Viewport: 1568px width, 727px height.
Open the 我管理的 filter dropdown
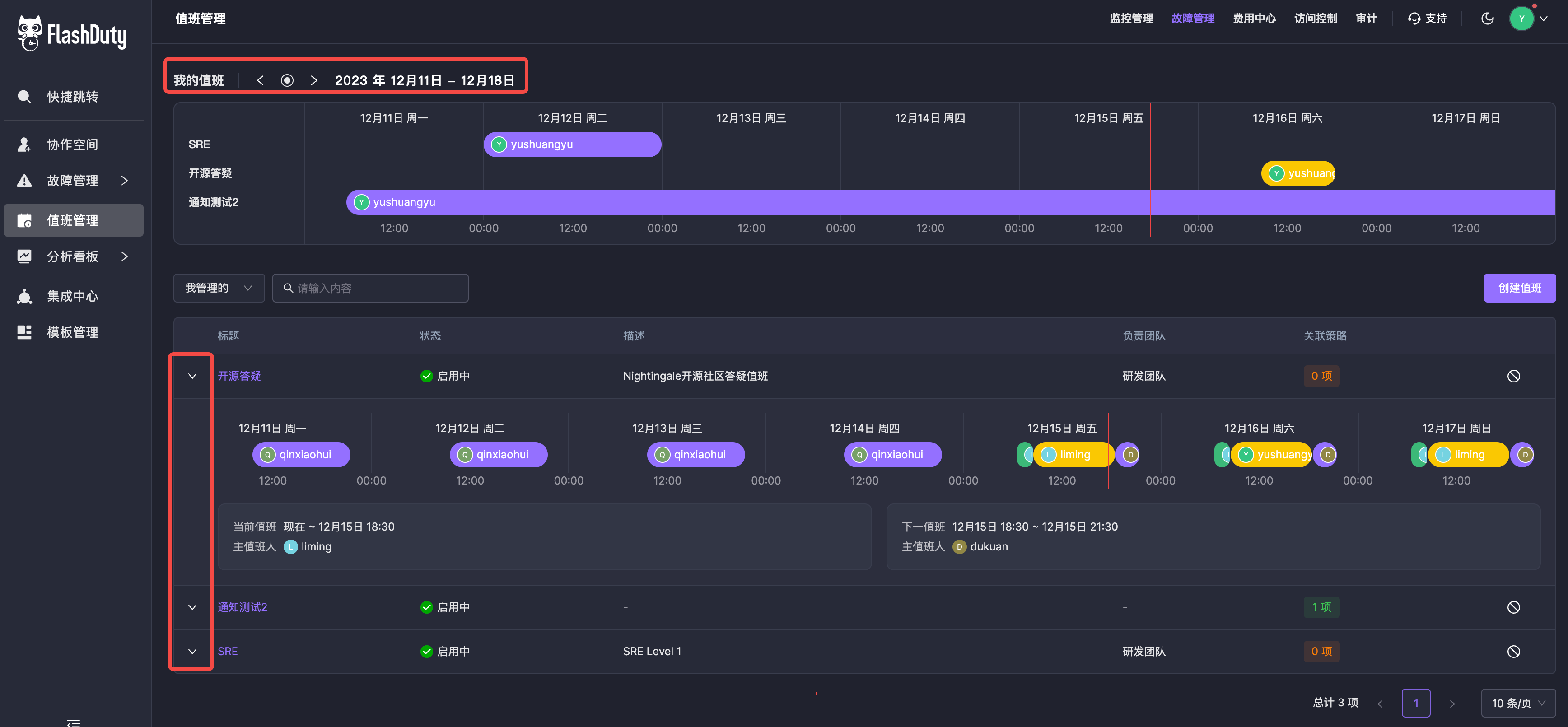tap(219, 288)
